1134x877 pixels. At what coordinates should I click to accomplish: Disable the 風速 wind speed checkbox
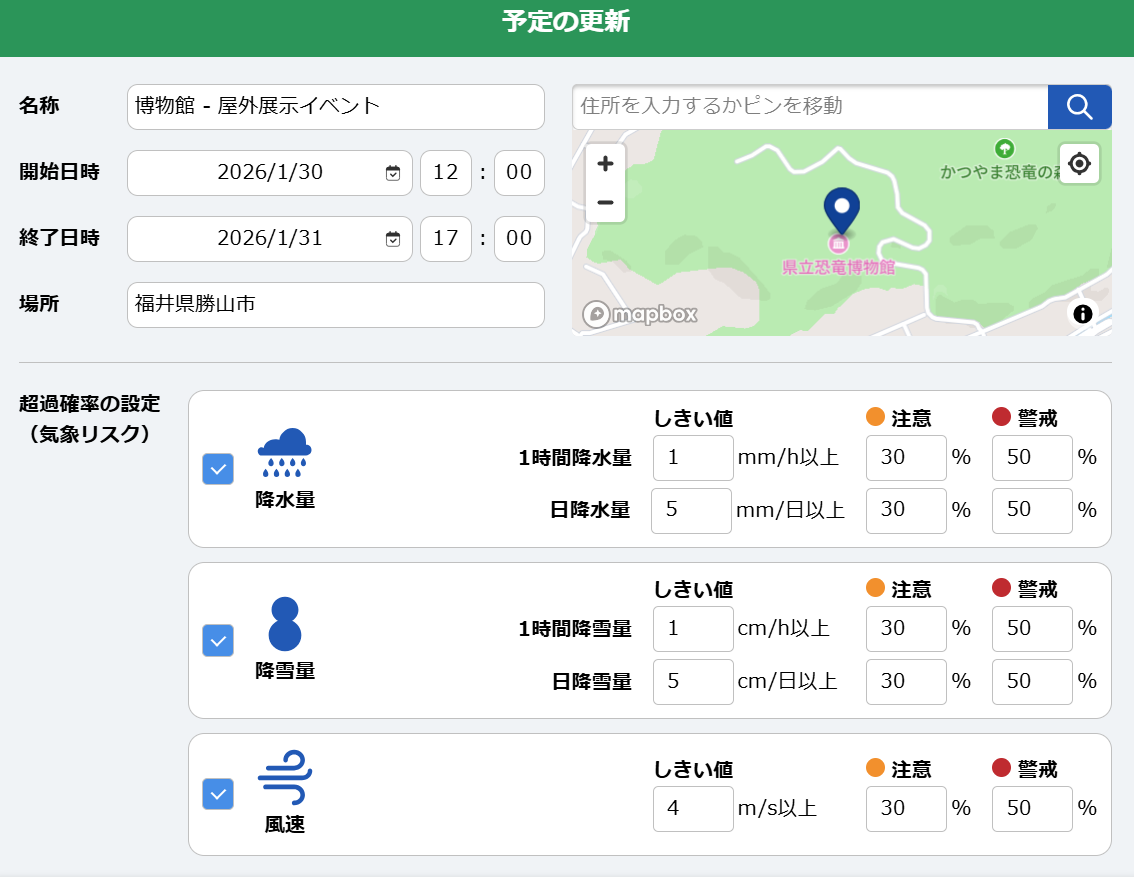click(x=218, y=794)
